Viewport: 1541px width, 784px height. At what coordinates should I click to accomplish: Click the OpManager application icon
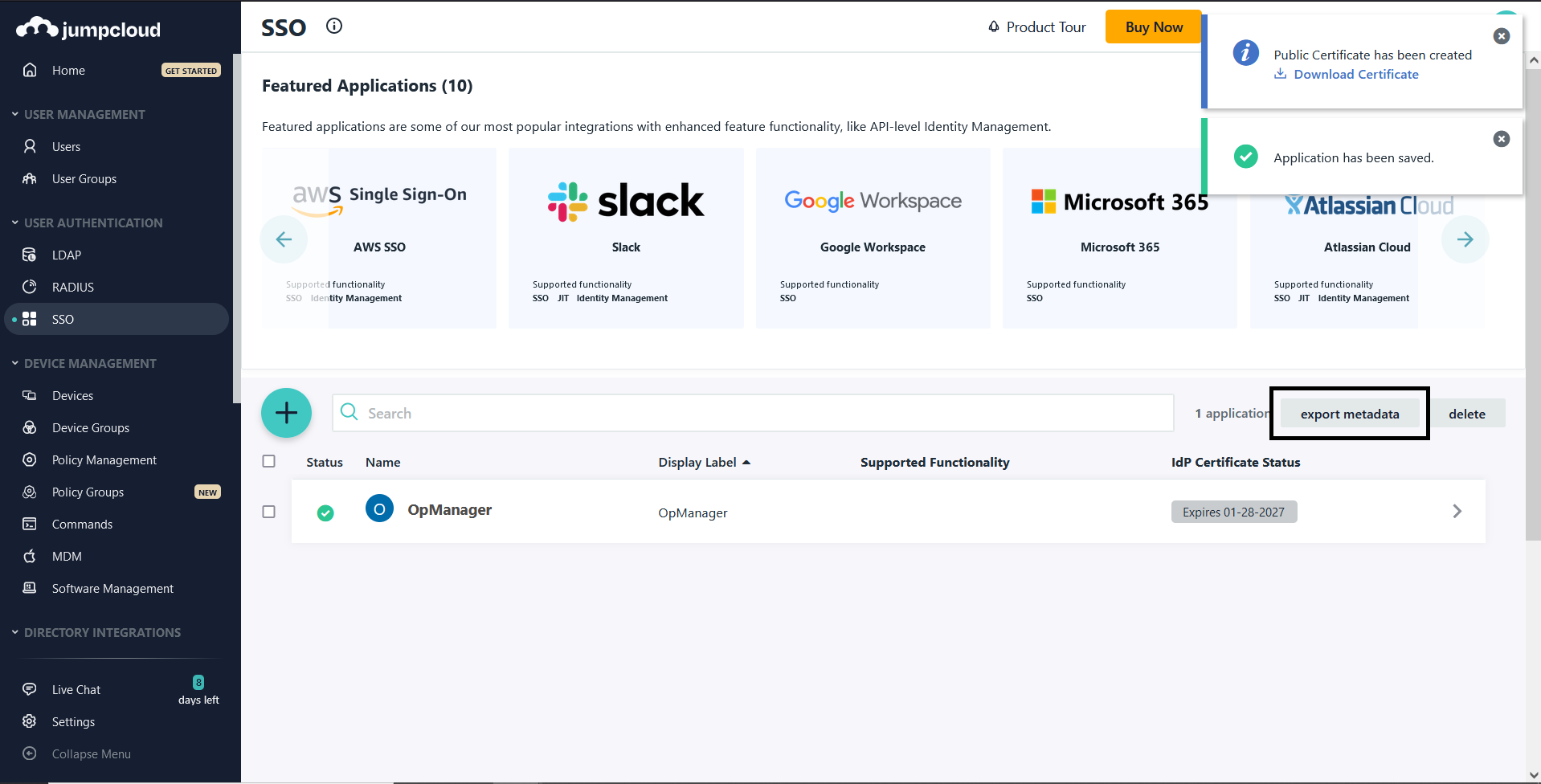click(x=378, y=508)
